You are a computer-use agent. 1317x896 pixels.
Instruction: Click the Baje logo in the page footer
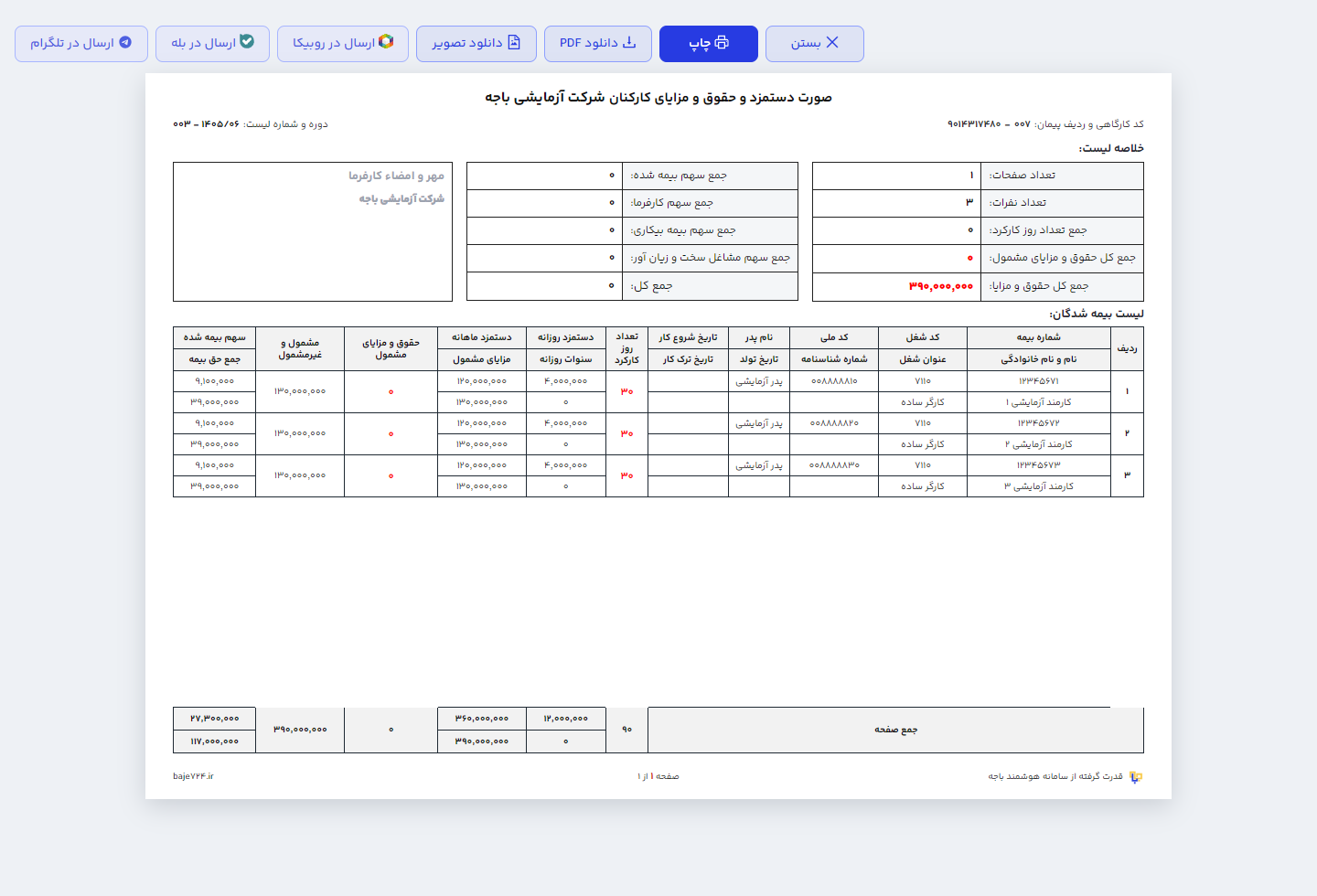tap(1136, 777)
